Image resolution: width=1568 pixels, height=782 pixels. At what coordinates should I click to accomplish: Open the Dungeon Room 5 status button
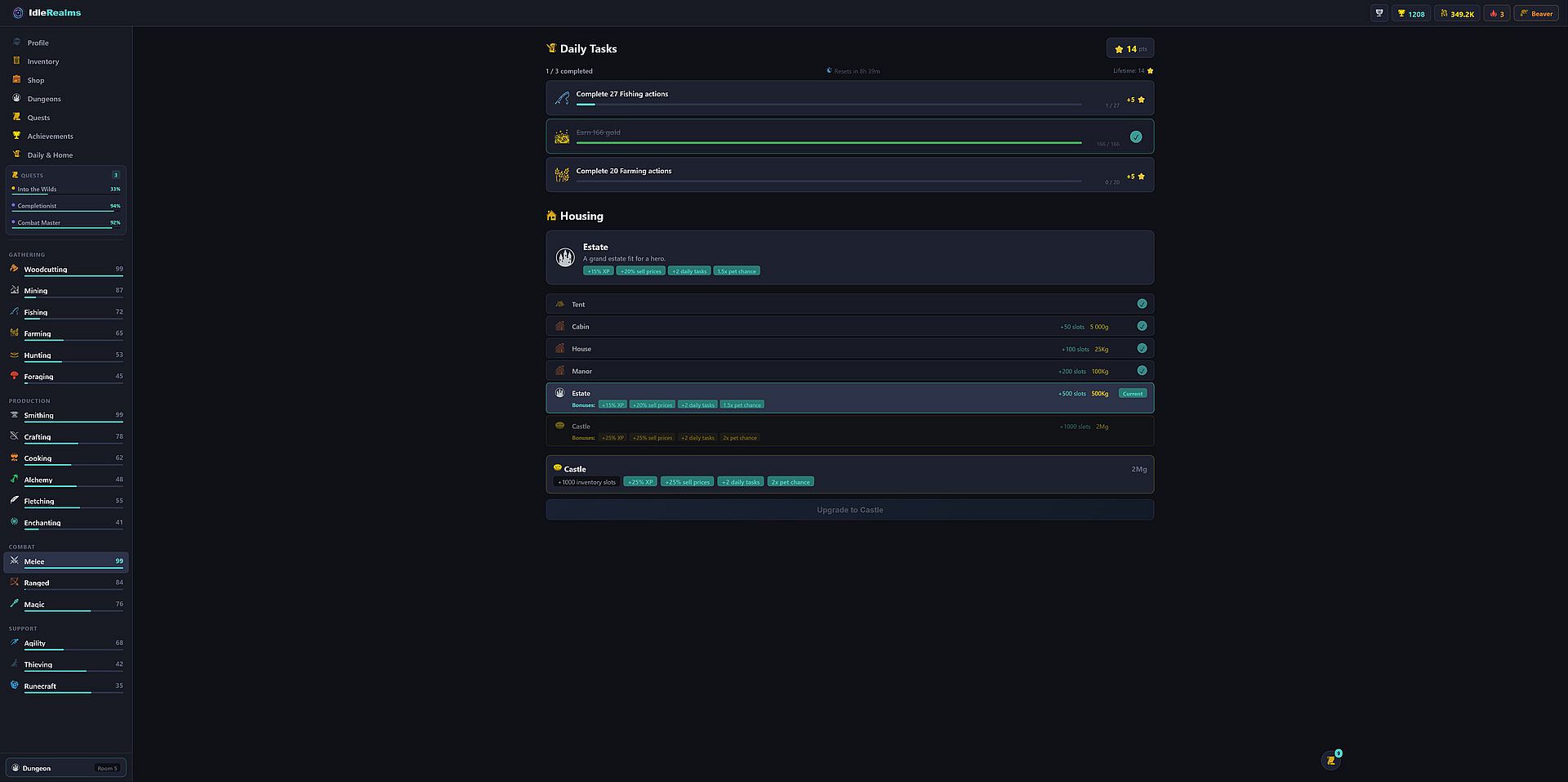[x=65, y=768]
